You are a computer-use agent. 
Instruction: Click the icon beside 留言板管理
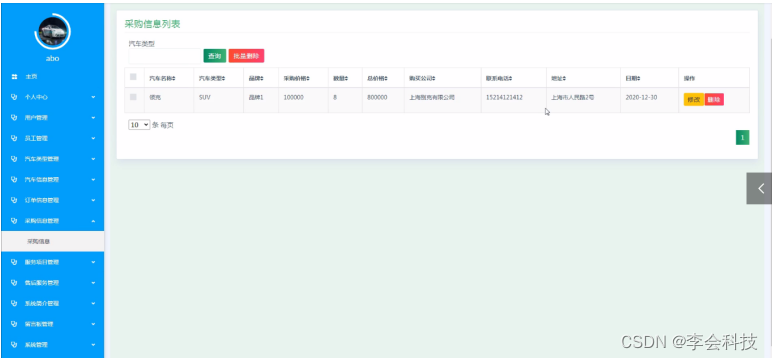pos(14,324)
